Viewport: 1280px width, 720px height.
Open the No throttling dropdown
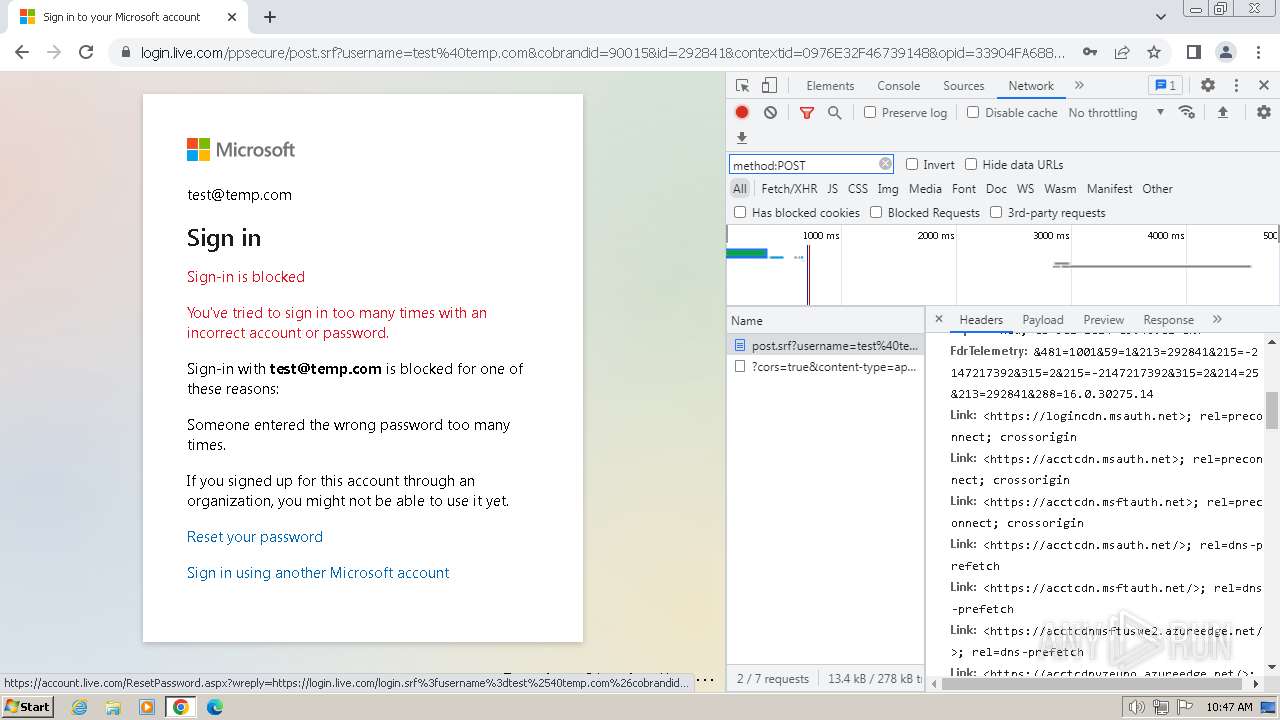tap(1116, 113)
